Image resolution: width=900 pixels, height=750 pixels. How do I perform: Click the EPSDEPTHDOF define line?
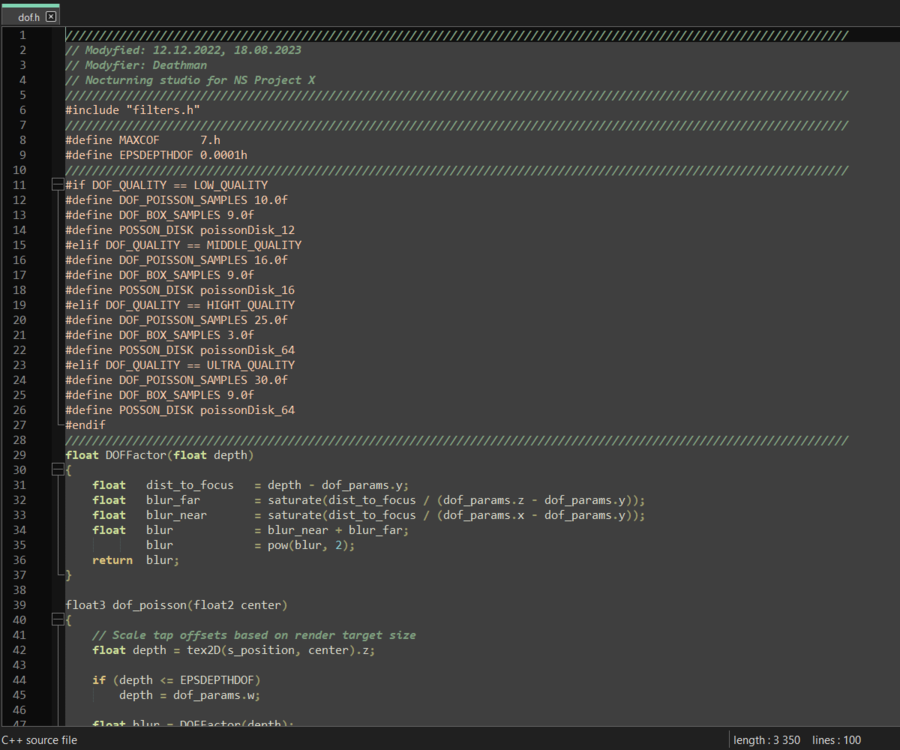click(156, 155)
